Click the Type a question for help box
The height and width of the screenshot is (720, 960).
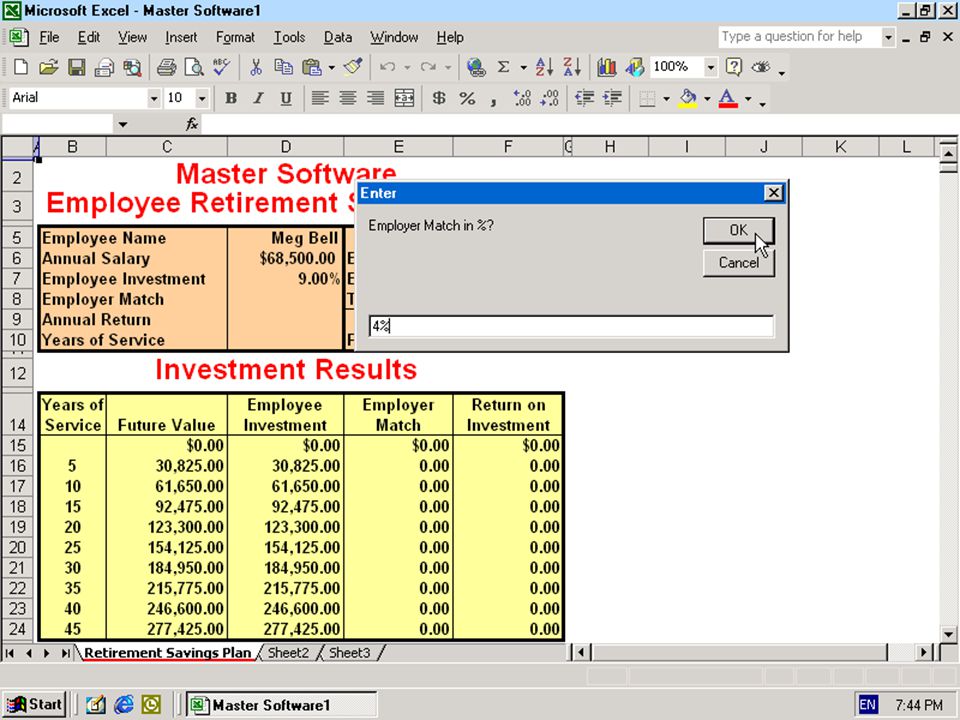point(800,37)
